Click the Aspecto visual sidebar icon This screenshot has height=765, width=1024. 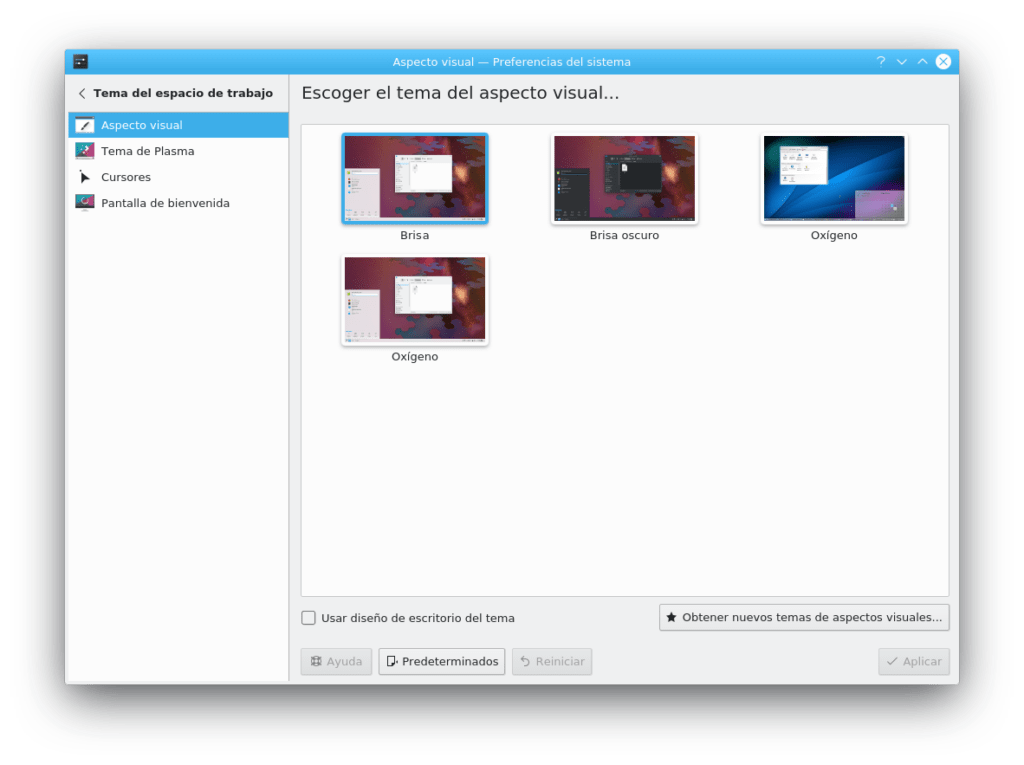point(84,125)
